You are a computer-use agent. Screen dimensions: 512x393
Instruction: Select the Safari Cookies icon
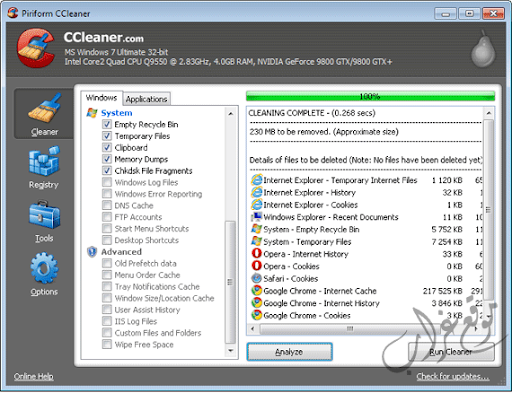(x=256, y=278)
